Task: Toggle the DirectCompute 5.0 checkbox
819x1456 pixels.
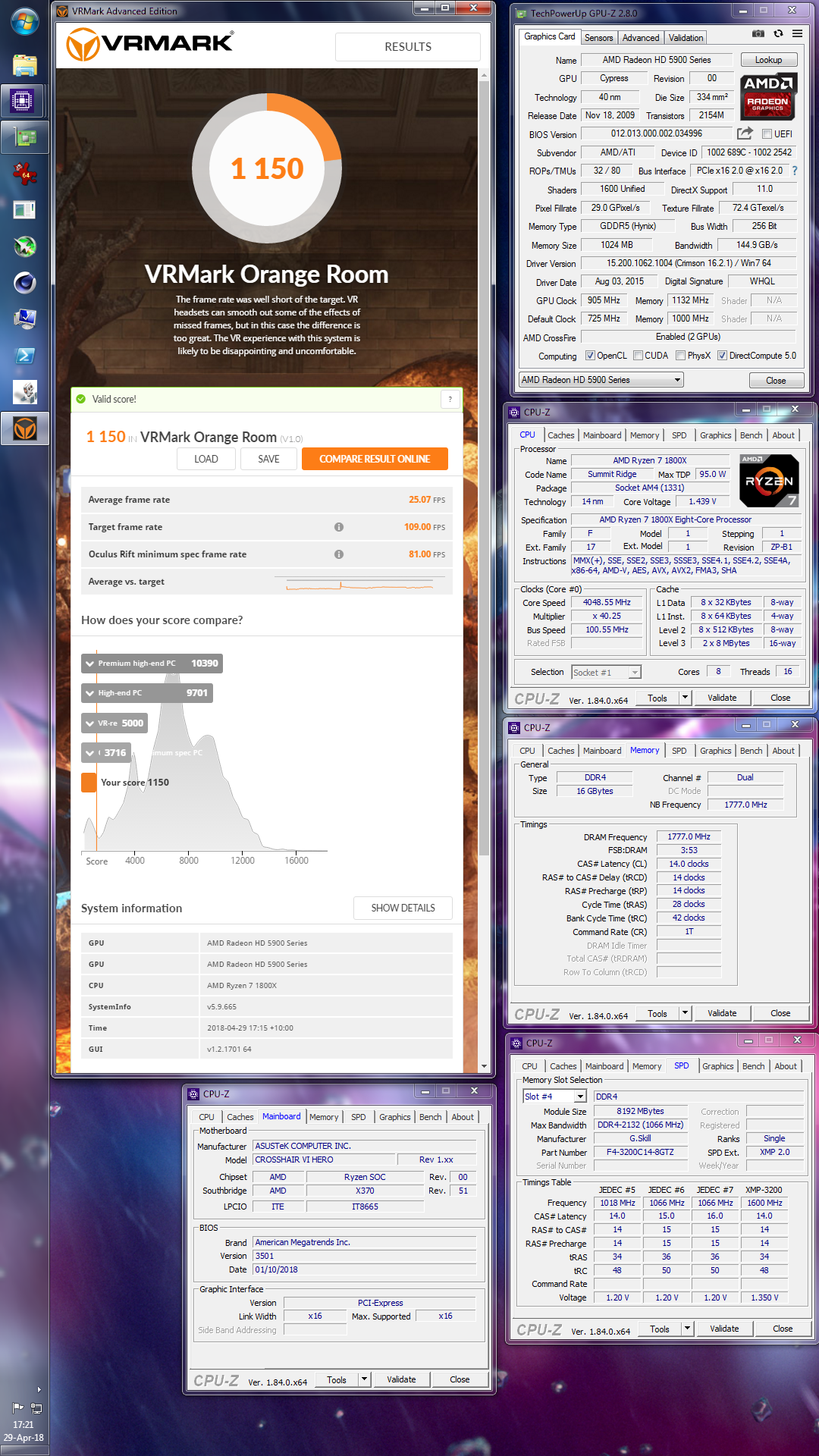Action: click(x=723, y=356)
